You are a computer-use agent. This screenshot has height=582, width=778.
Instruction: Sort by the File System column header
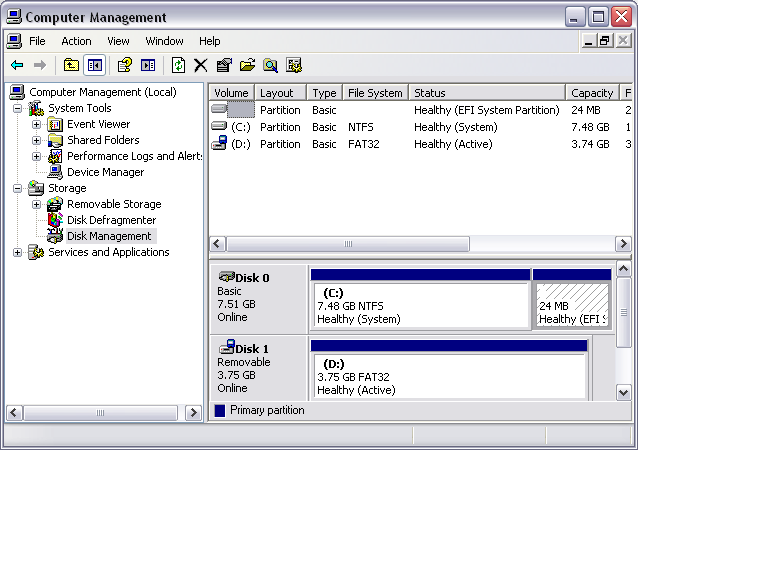click(376, 93)
